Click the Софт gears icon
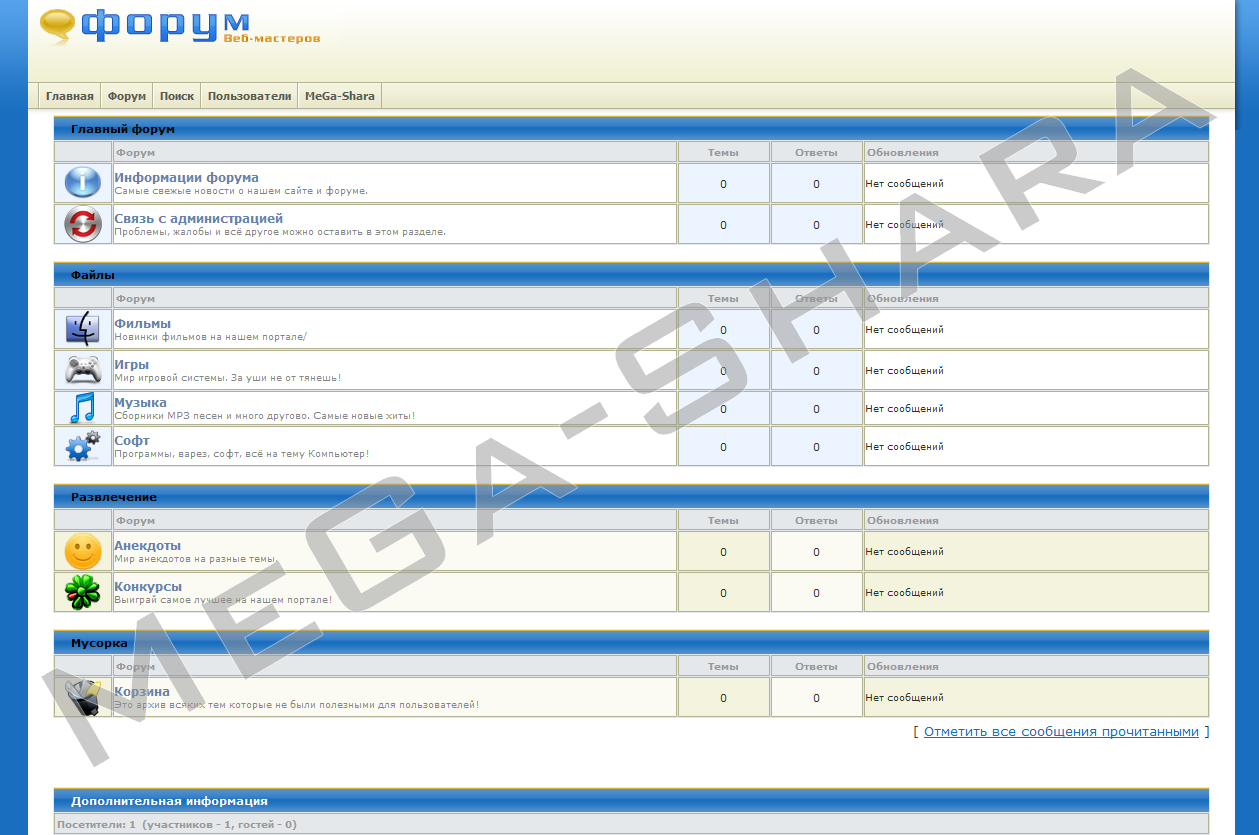1259x835 pixels. coord(83,446)
